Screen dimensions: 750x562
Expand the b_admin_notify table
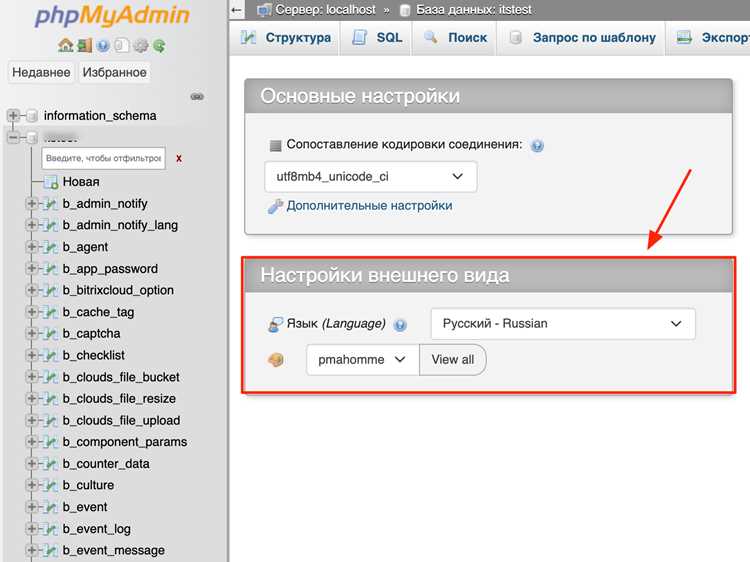coord(32,203)
